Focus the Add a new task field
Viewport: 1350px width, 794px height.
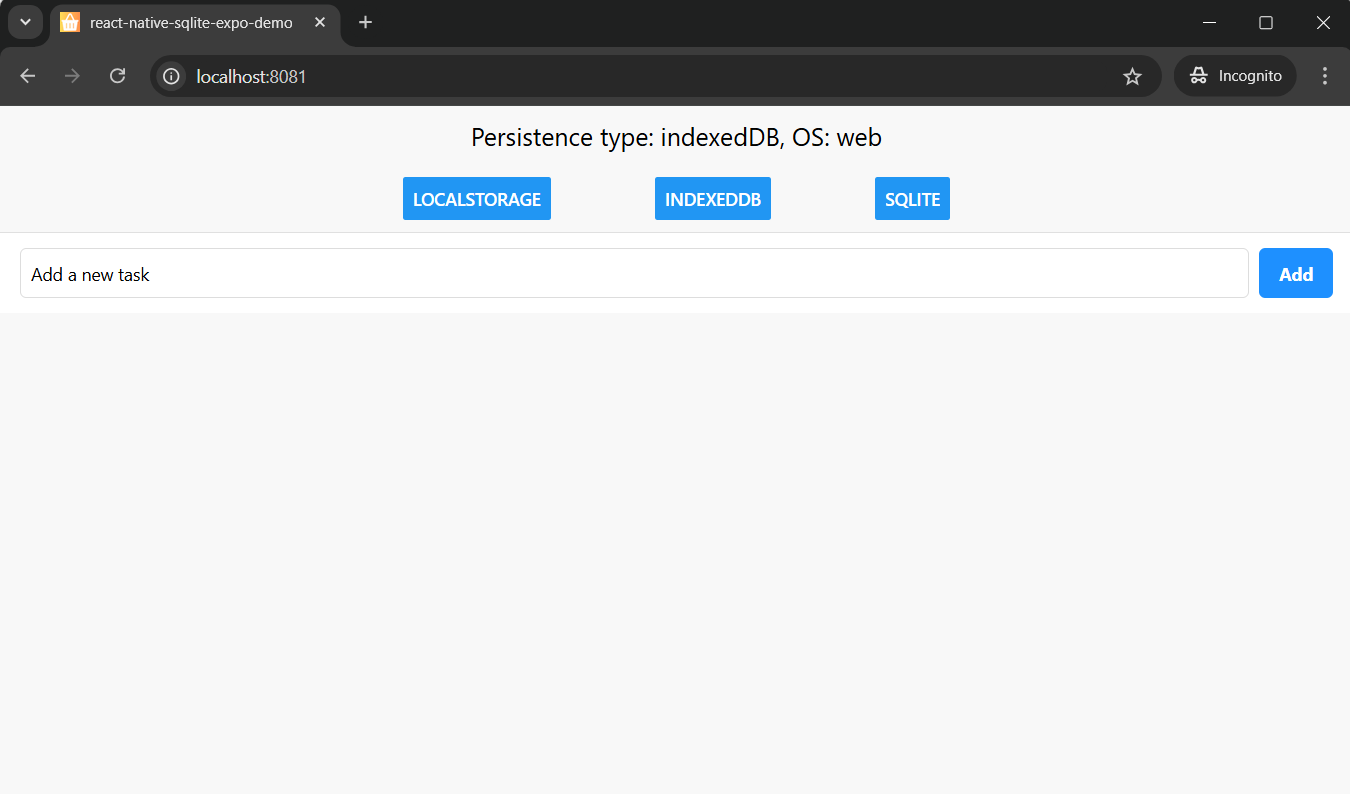634,273
